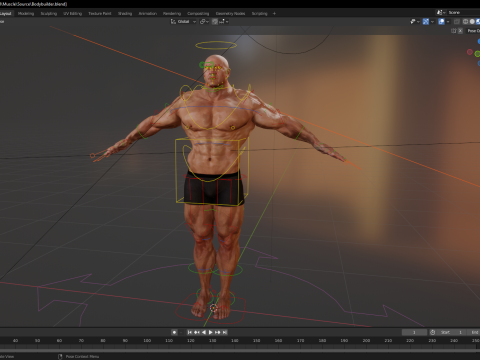The image size is (480, 360).
Task: Toggle X-ray mode in viewport header
Action: [x=457, y=21]
